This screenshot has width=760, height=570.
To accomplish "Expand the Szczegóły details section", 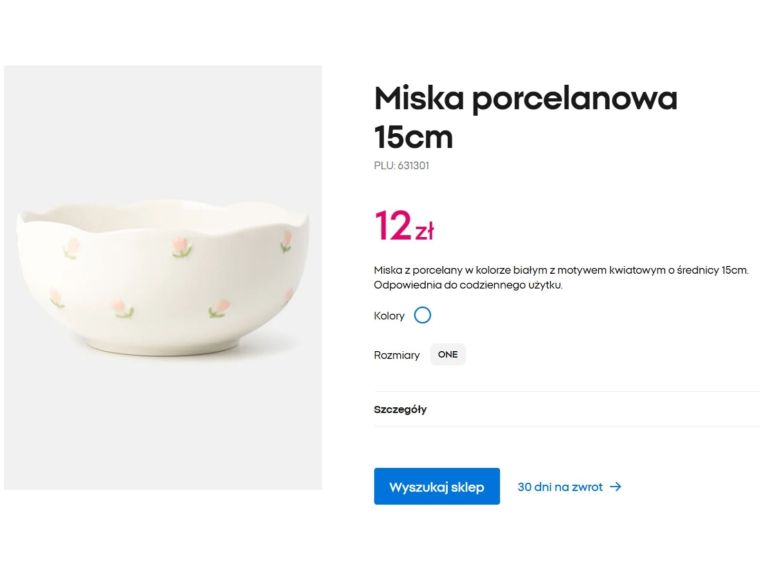I will coord(401,409).
